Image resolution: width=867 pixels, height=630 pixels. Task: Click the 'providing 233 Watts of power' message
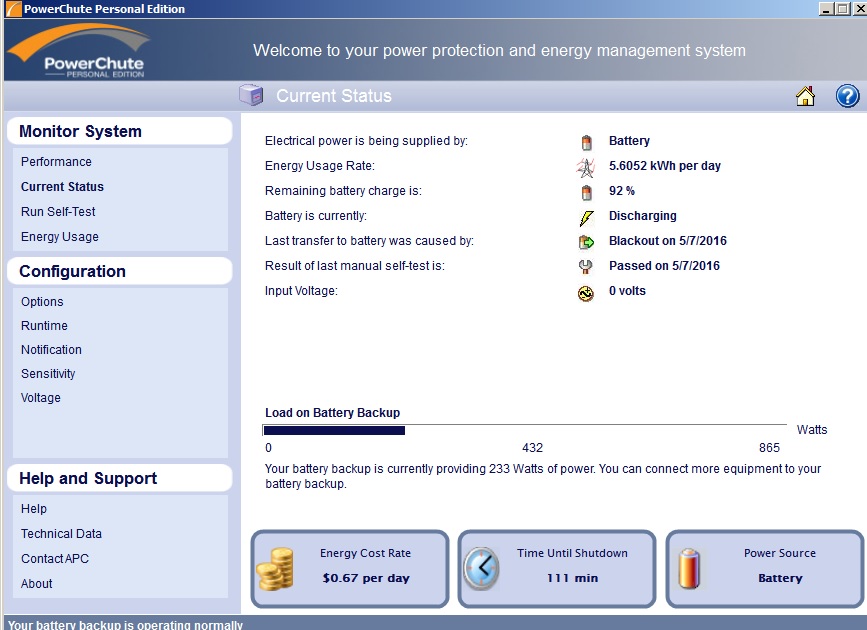point(543,476)
